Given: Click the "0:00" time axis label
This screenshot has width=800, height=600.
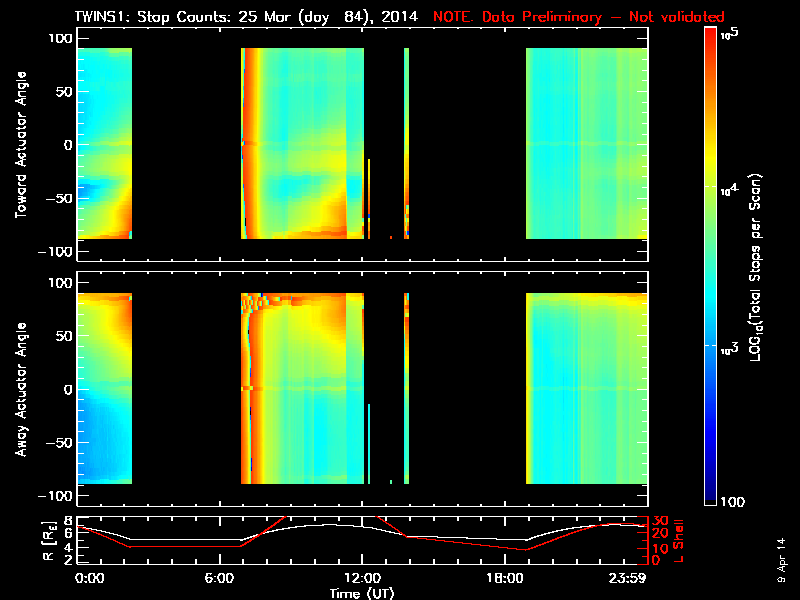Looking at the screenshot, I should 90,578.
